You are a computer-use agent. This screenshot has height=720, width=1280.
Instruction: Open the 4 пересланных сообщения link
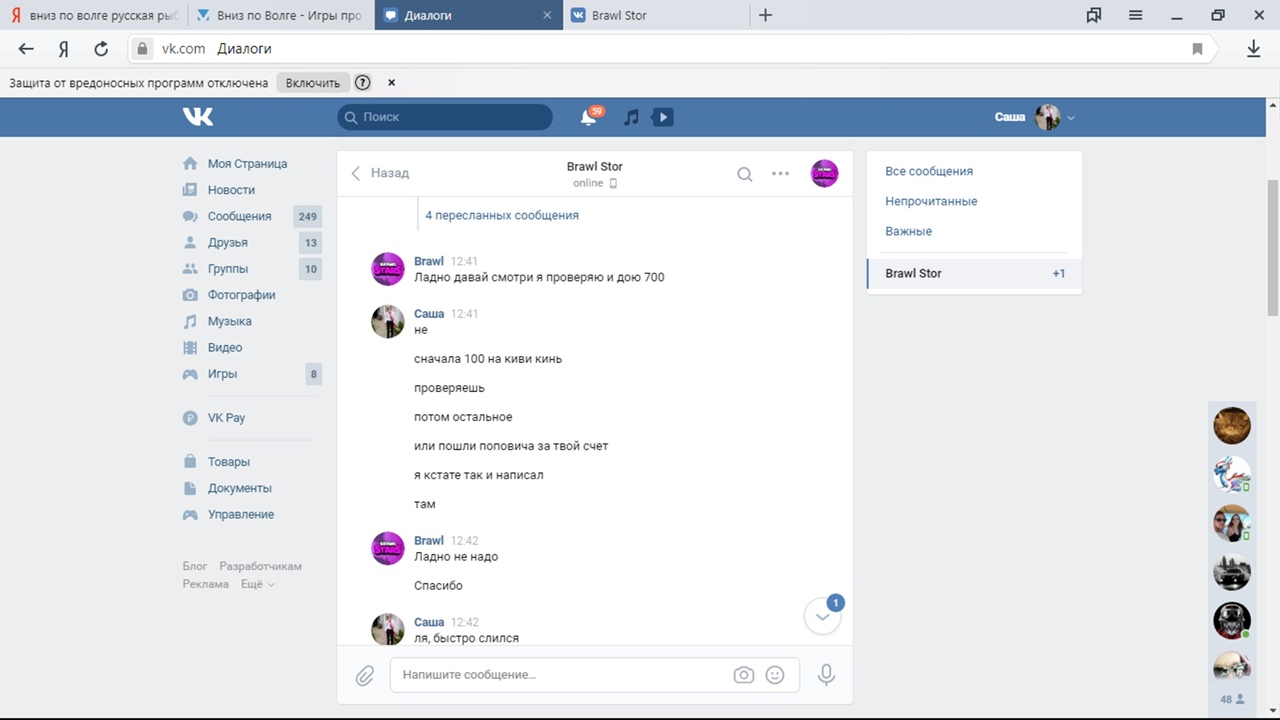pos(501,215)
